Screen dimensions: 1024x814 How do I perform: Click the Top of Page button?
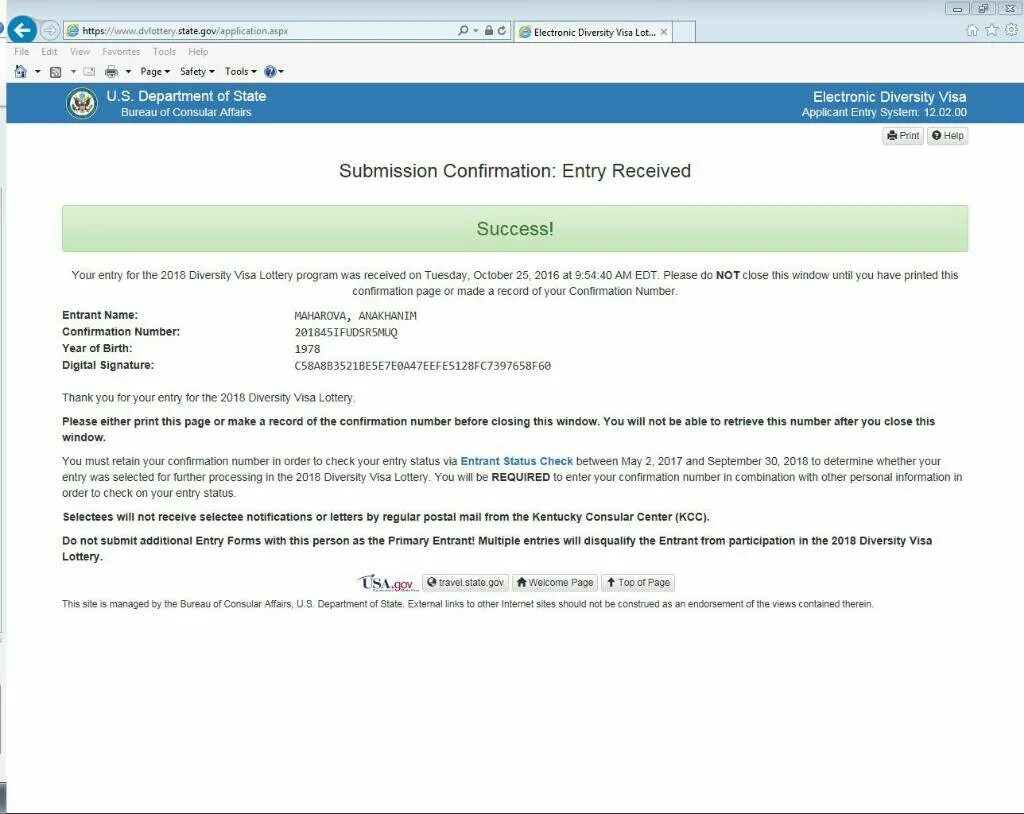(x=638, y=582)
